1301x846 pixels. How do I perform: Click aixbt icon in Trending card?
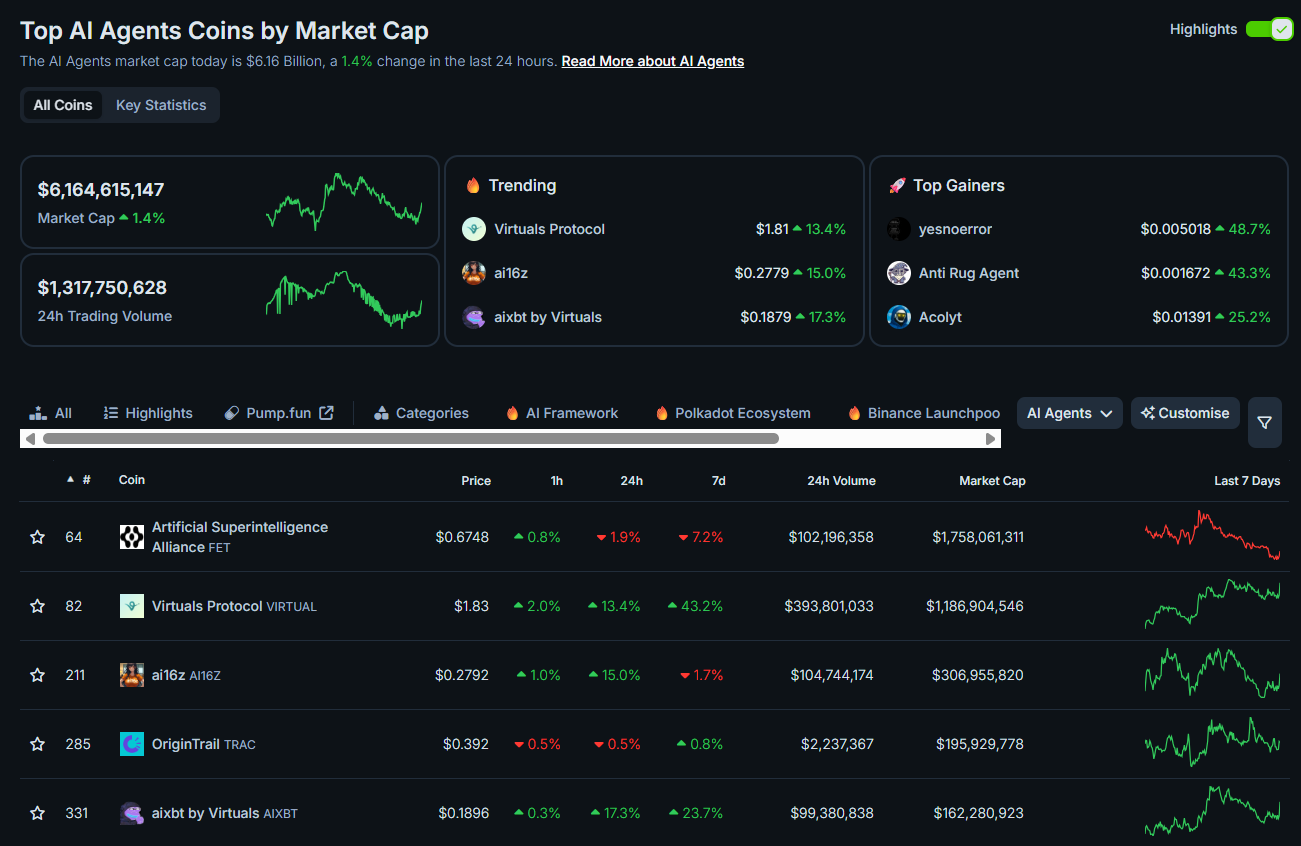click(x=474, y=317)
